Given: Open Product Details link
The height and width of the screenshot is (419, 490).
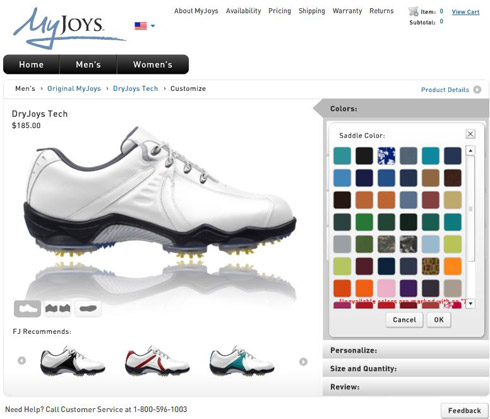Looking at the screenshot, I should [x=445, y=90].
